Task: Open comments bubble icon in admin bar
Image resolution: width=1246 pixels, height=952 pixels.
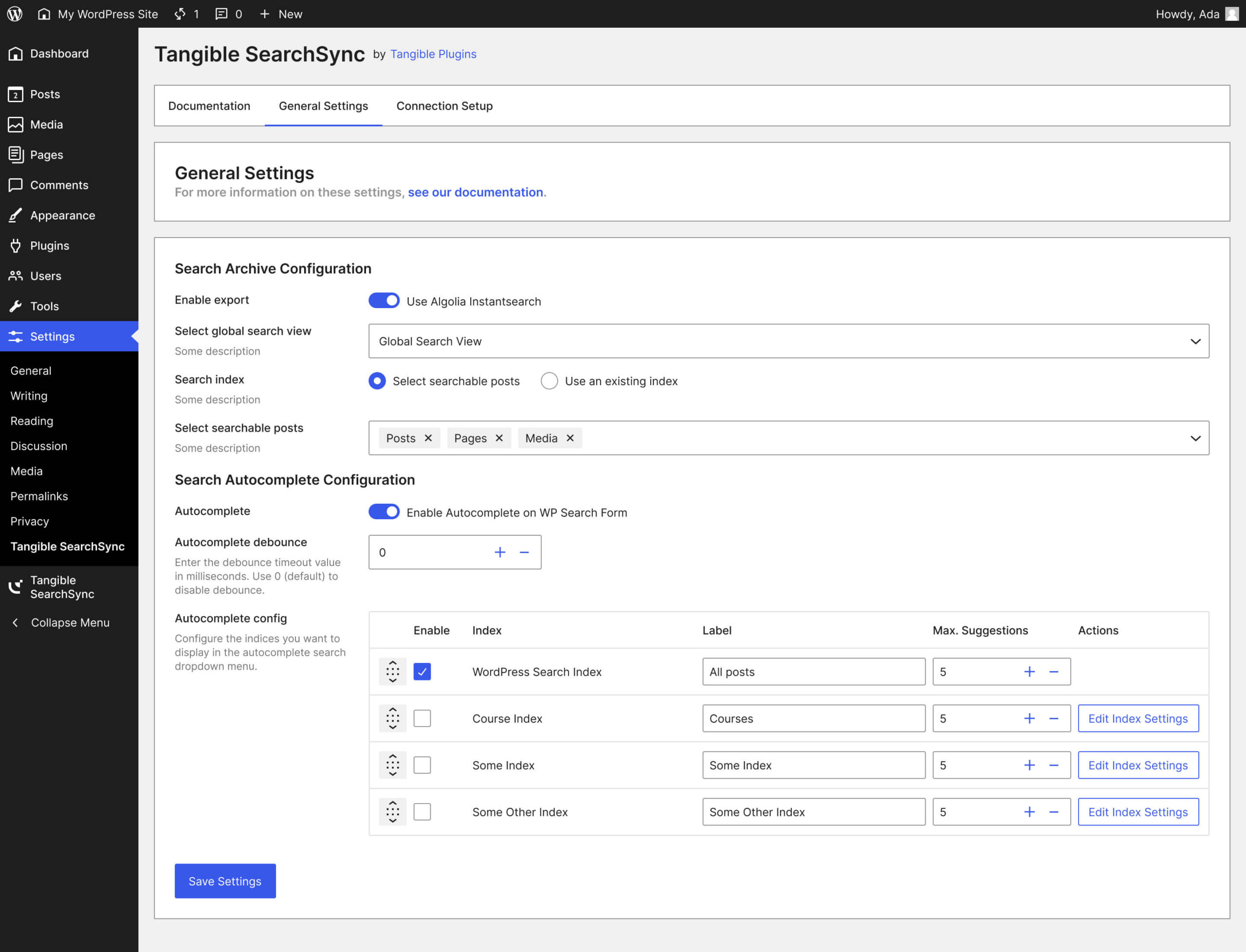Action: [x=221, y=14]
